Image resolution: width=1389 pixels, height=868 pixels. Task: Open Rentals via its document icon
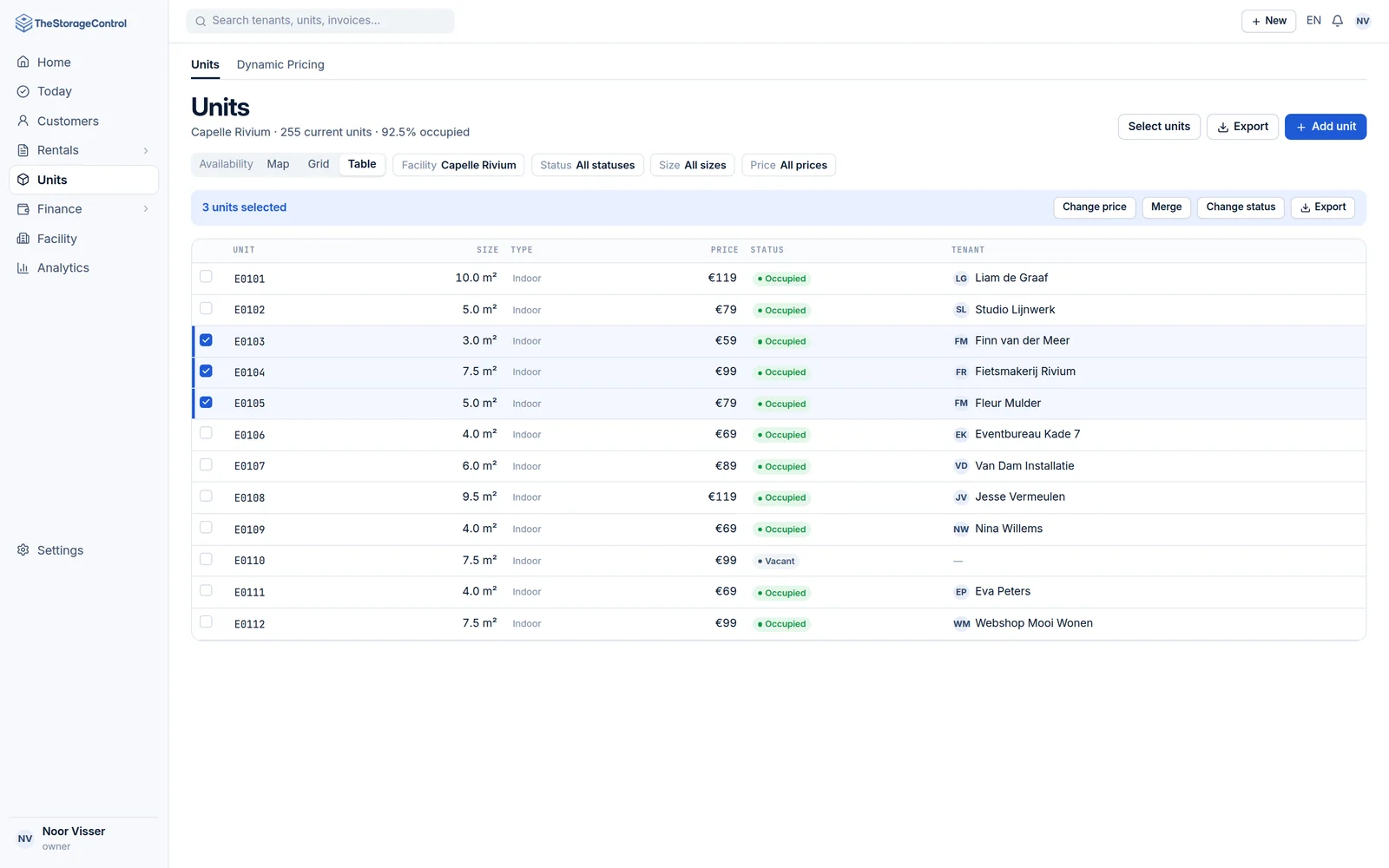(x=23, y=150)
